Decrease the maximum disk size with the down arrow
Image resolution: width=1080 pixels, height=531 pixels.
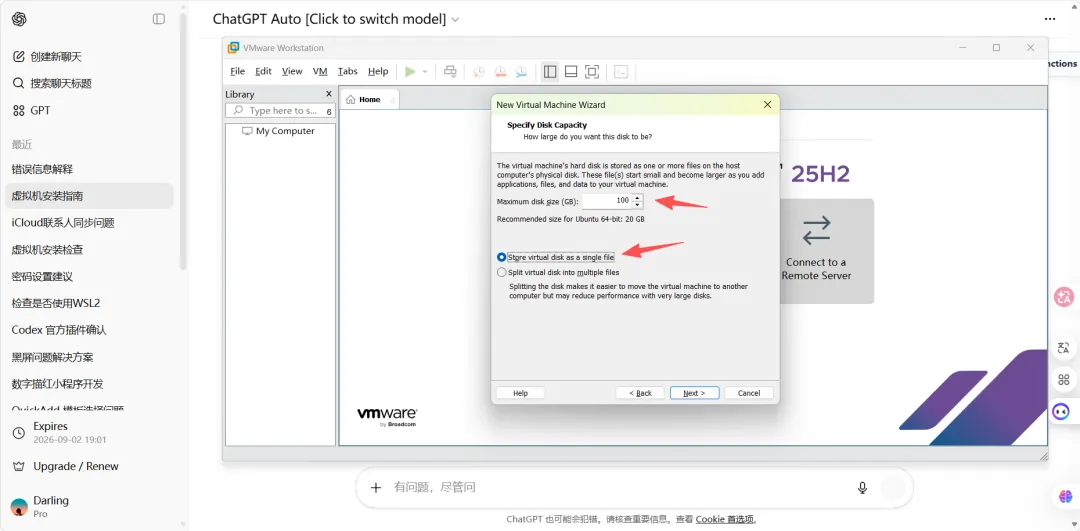637,205
